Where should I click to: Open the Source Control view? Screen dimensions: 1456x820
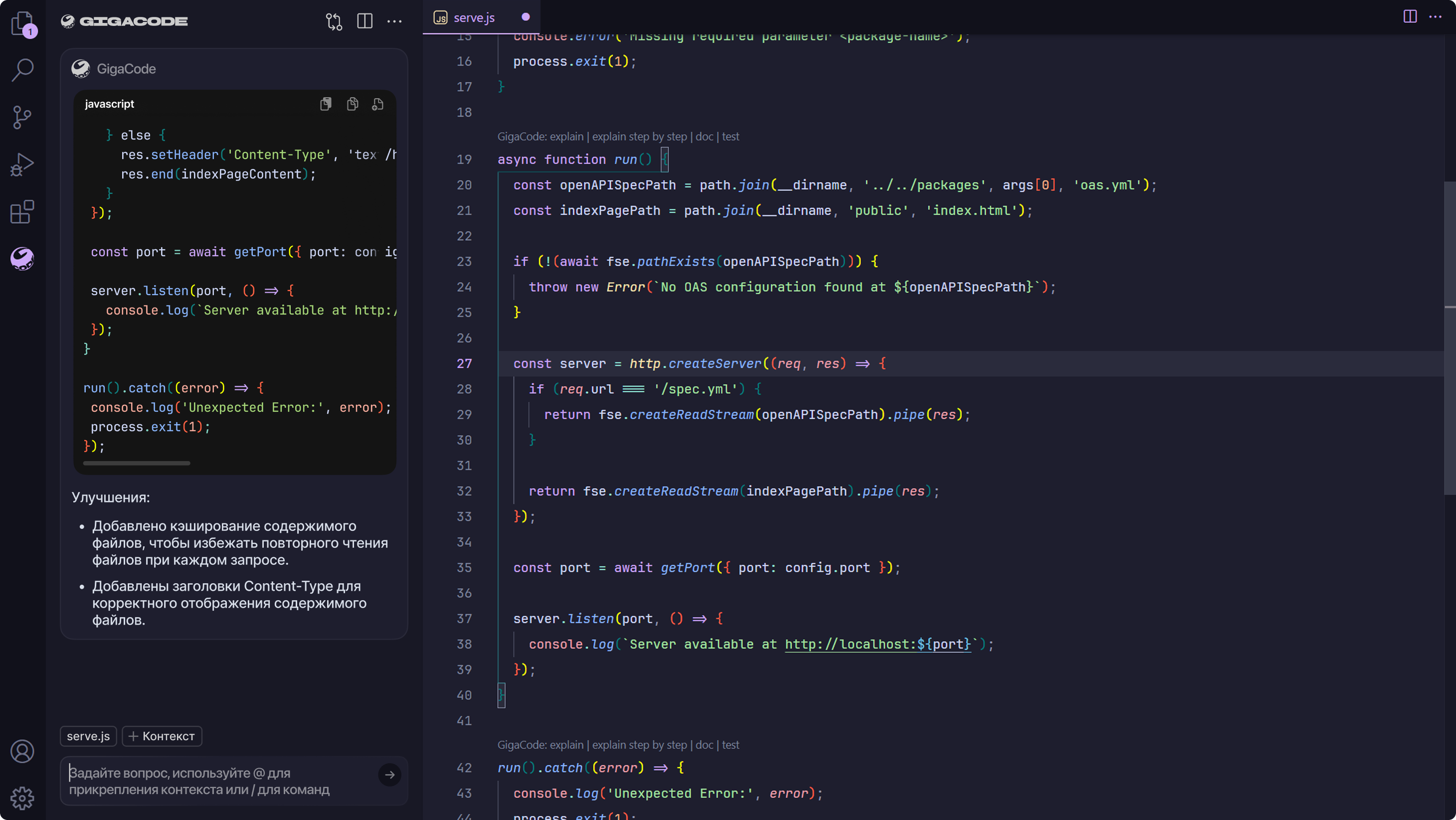tap(22, 118)
